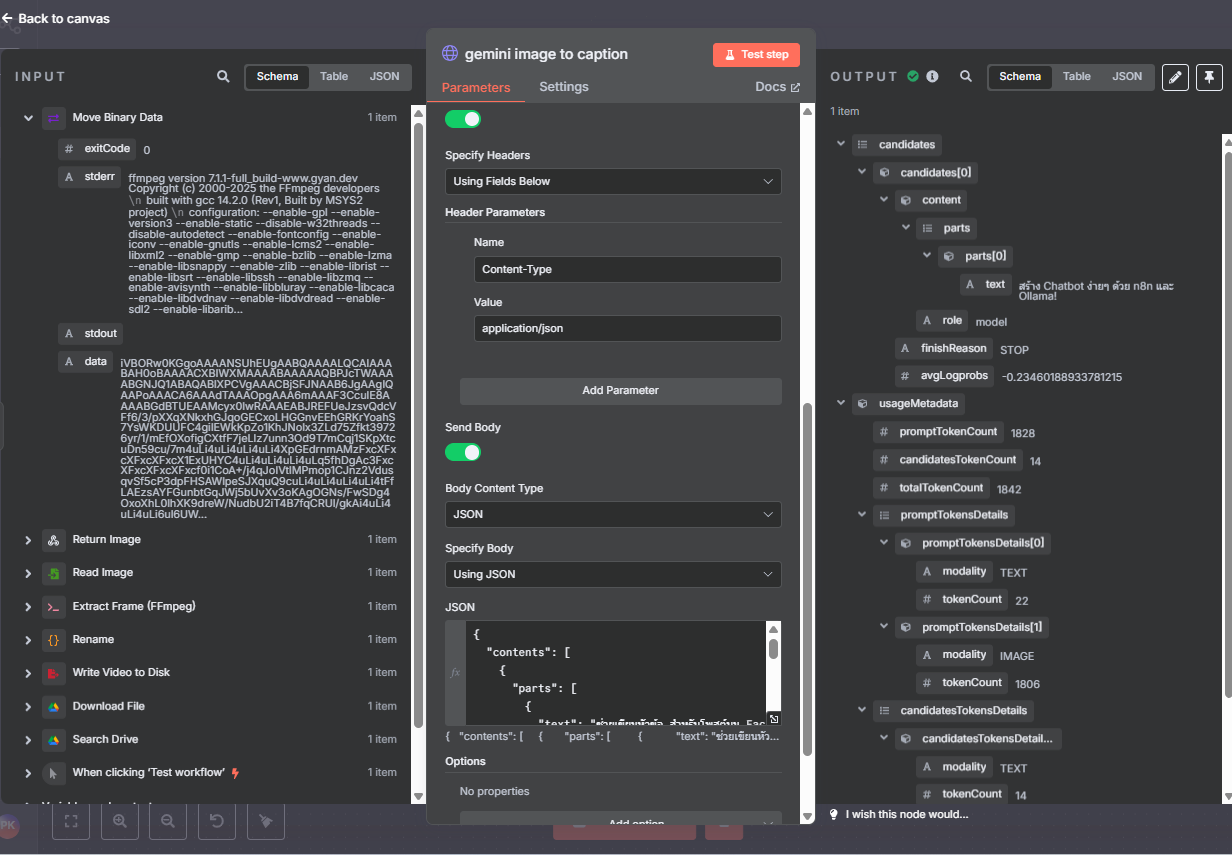Collapse the candidates[0] node

(x=861, y=173)
